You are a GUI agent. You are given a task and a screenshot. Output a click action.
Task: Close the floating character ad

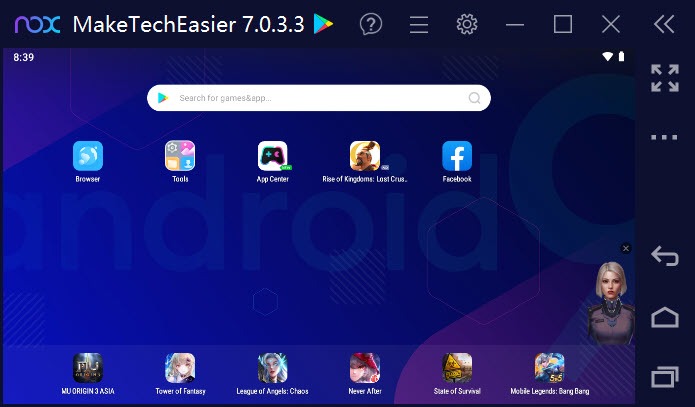[x=626, y=248]
